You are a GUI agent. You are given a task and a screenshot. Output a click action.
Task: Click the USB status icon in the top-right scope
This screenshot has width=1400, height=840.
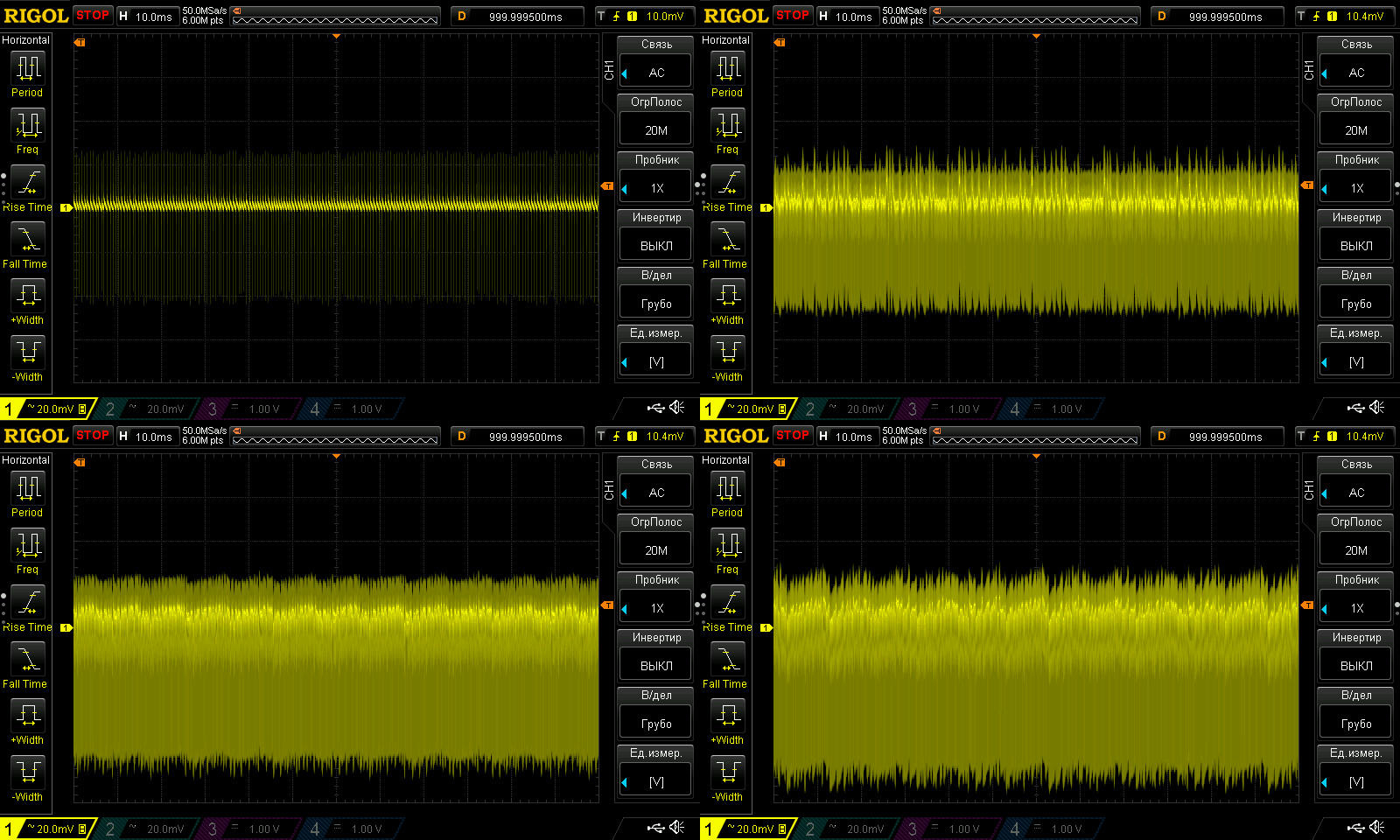click(x=1355, y=408)
